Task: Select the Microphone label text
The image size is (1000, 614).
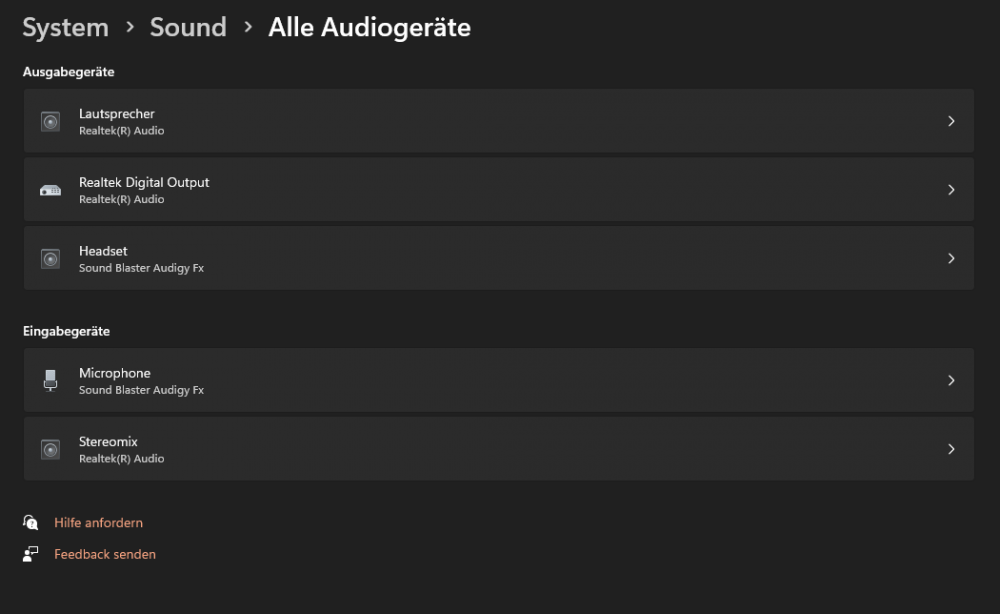Action: coord(115,373)
